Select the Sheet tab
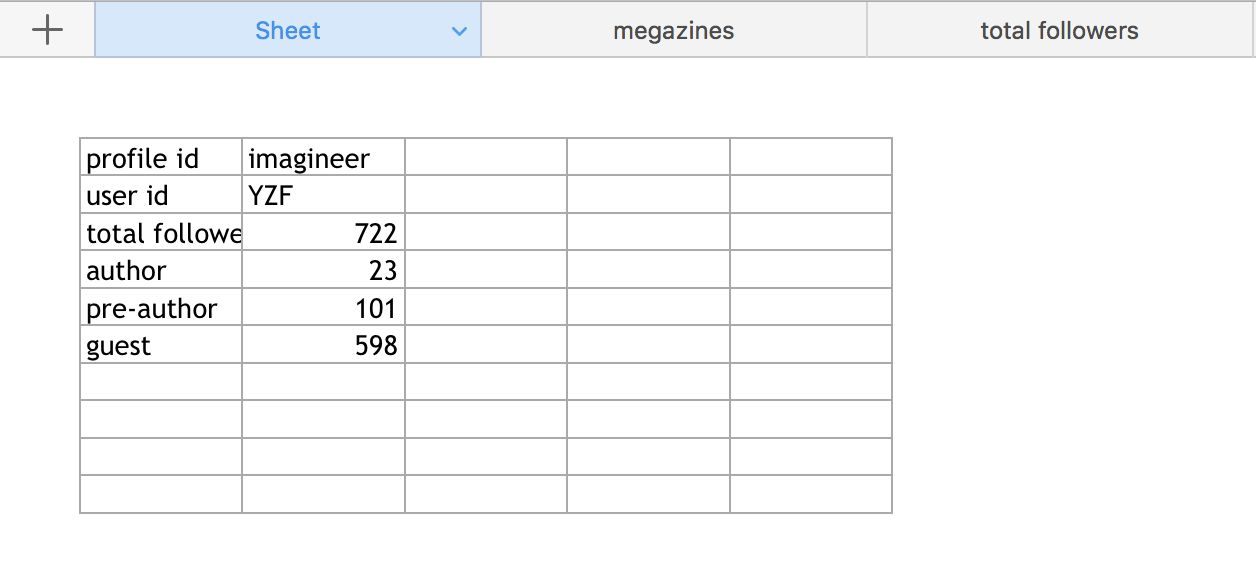The width and height of the screenshot is (1256, 570). 288,30
